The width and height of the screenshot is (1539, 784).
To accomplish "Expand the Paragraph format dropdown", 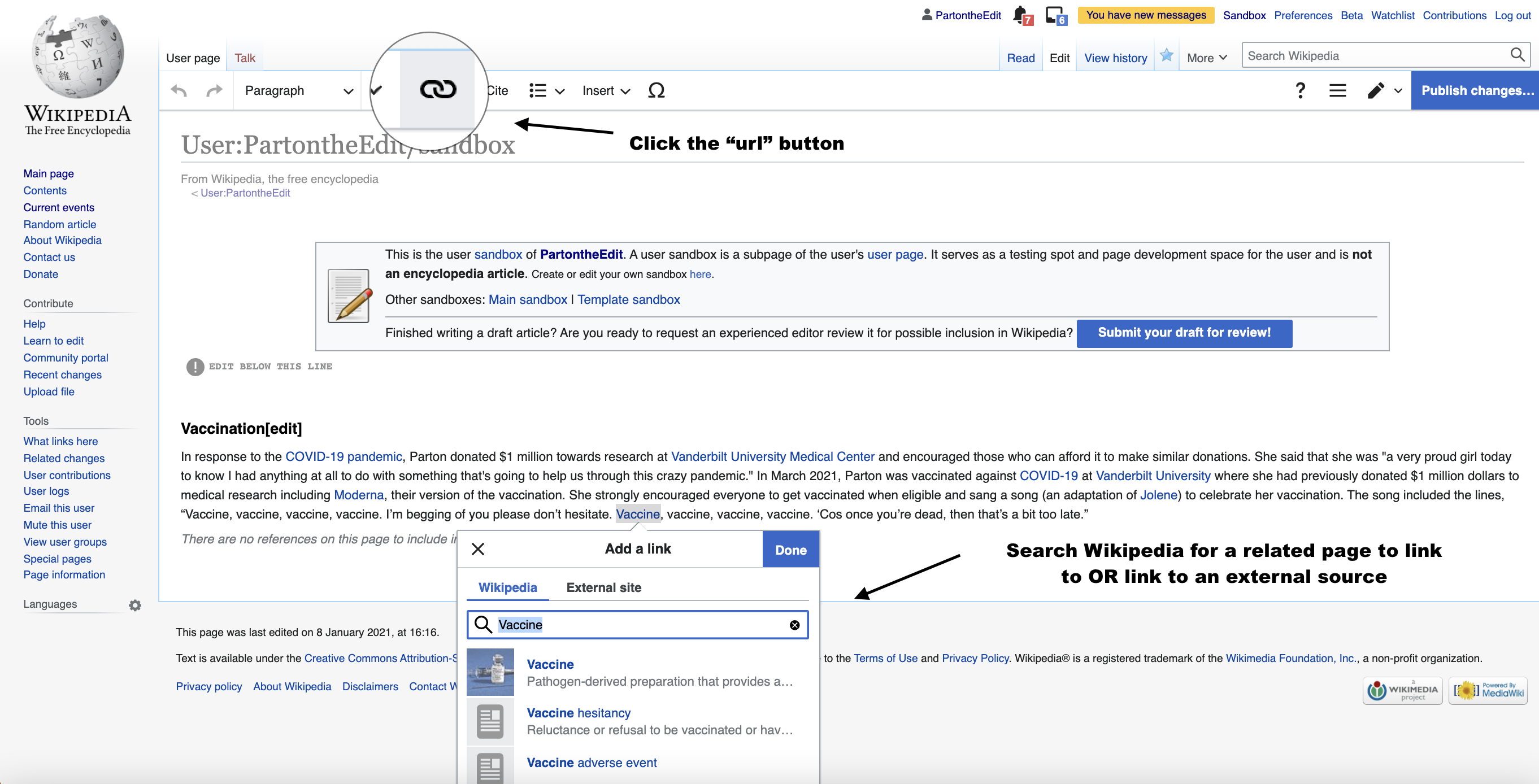I will (x=298, y=90).
